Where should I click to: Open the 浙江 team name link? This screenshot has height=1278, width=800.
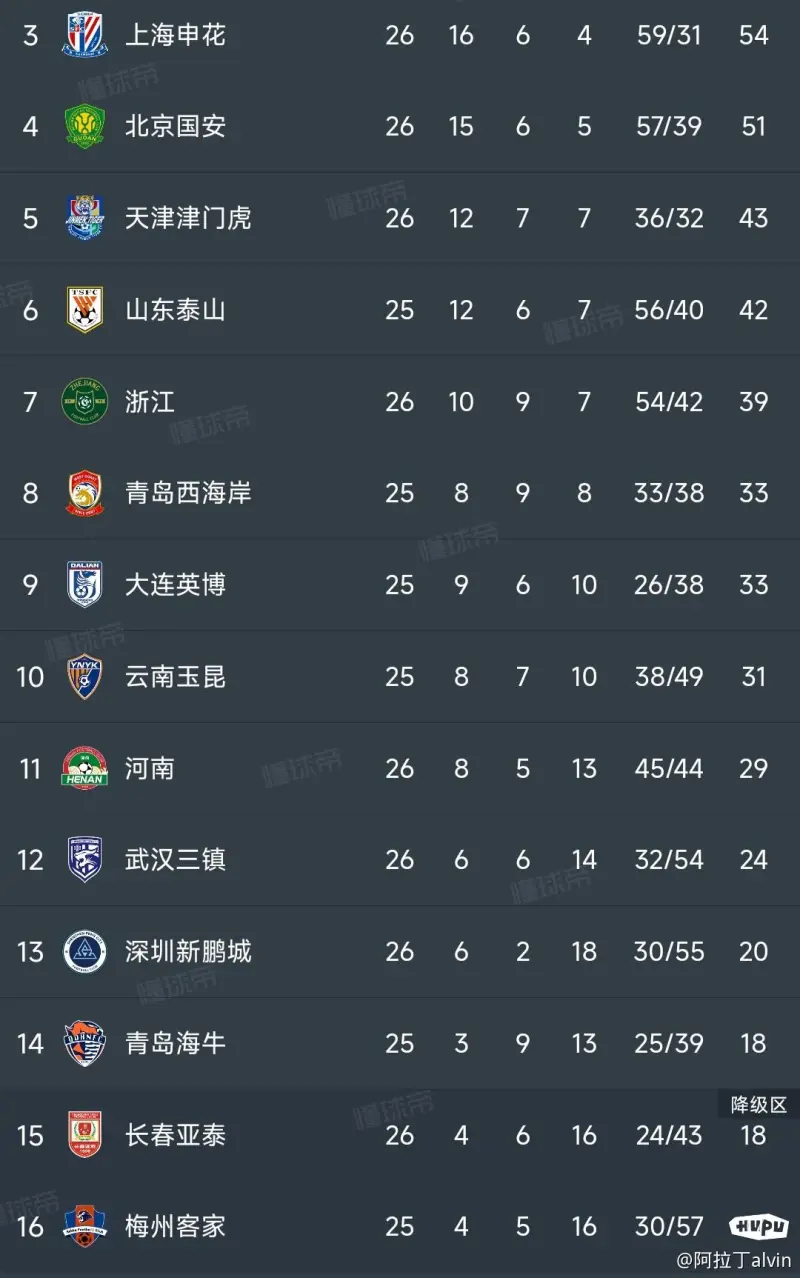[x=148, y=401]
